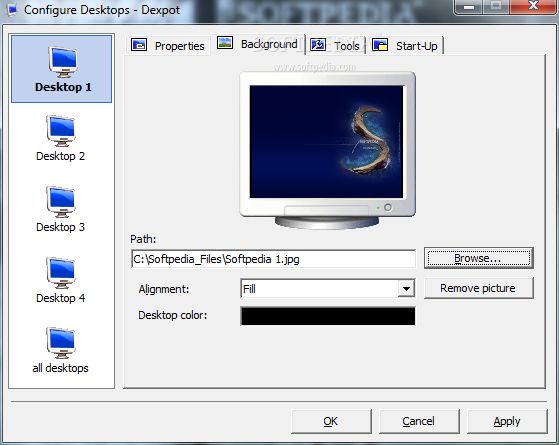Screen dimensions: 559x445
Task: Click the Desktop 2 label text
Action: tap(61, 156)
